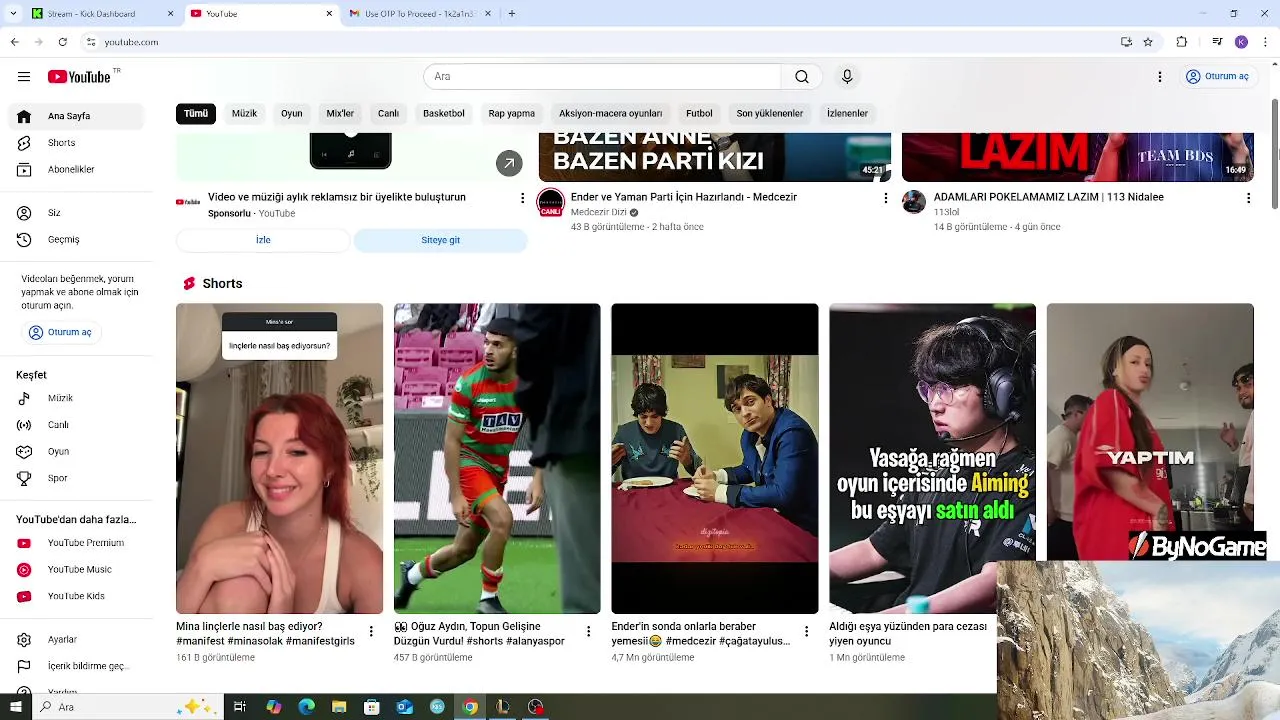Open the sponsored ad's external link arrow
The width and height of the screenshot is (1280, 720).
click(x=509, y=163)
